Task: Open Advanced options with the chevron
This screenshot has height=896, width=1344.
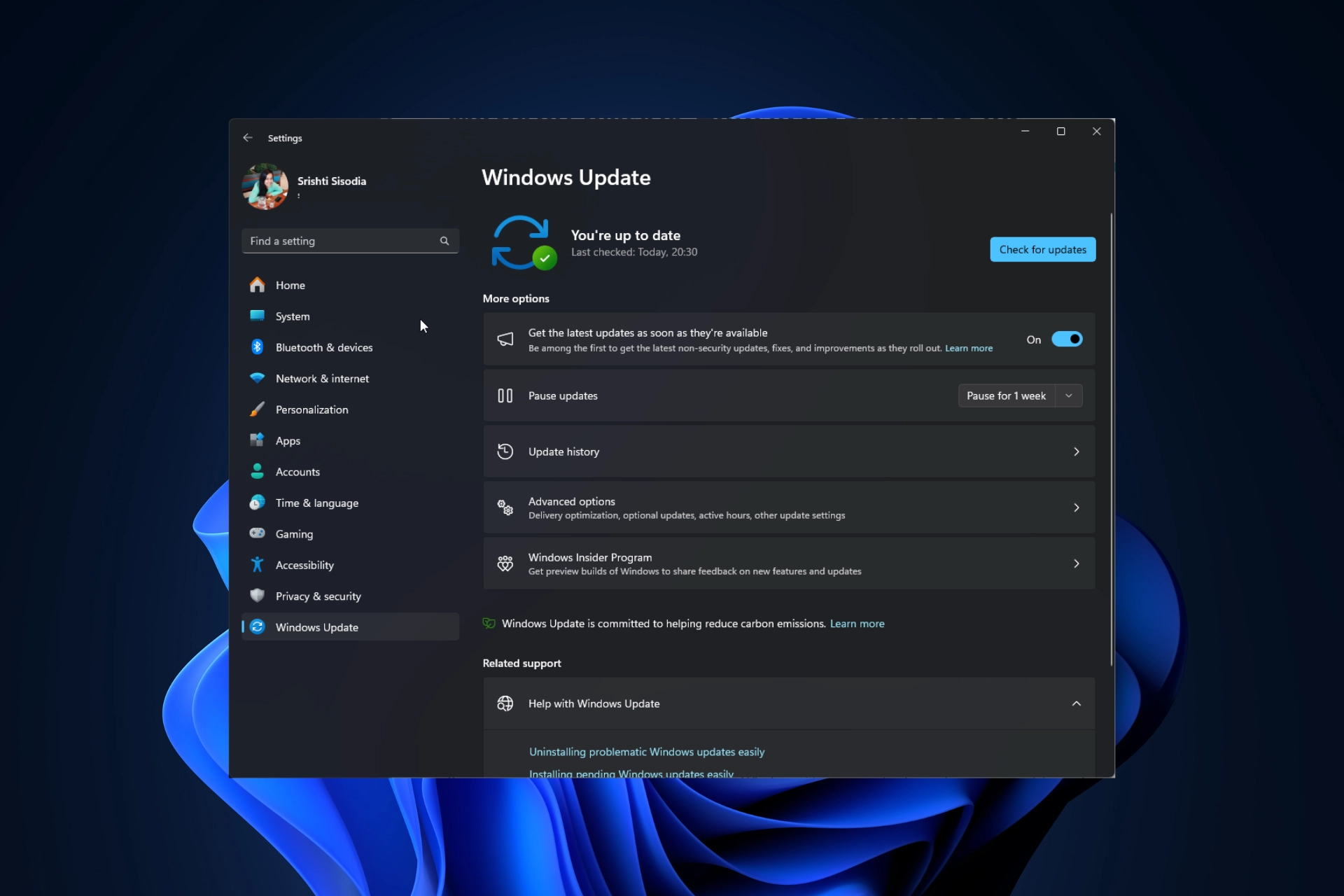Action: tap(1076, 507)
